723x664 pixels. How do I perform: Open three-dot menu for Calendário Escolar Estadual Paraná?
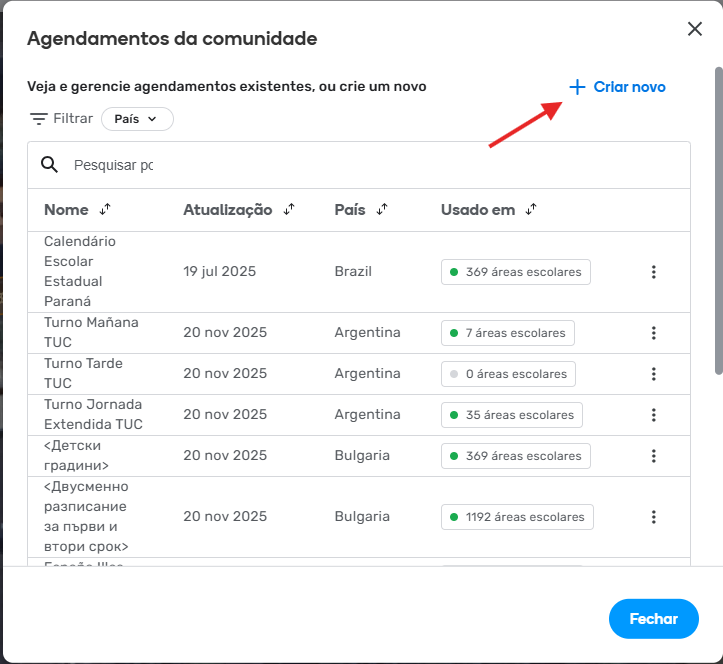point(654,272)
